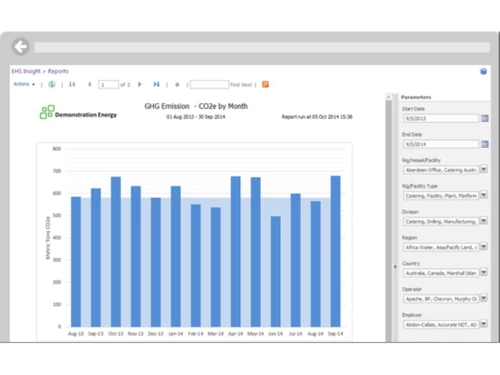
Task: Click the find text input field
Action: click(209, 85)
